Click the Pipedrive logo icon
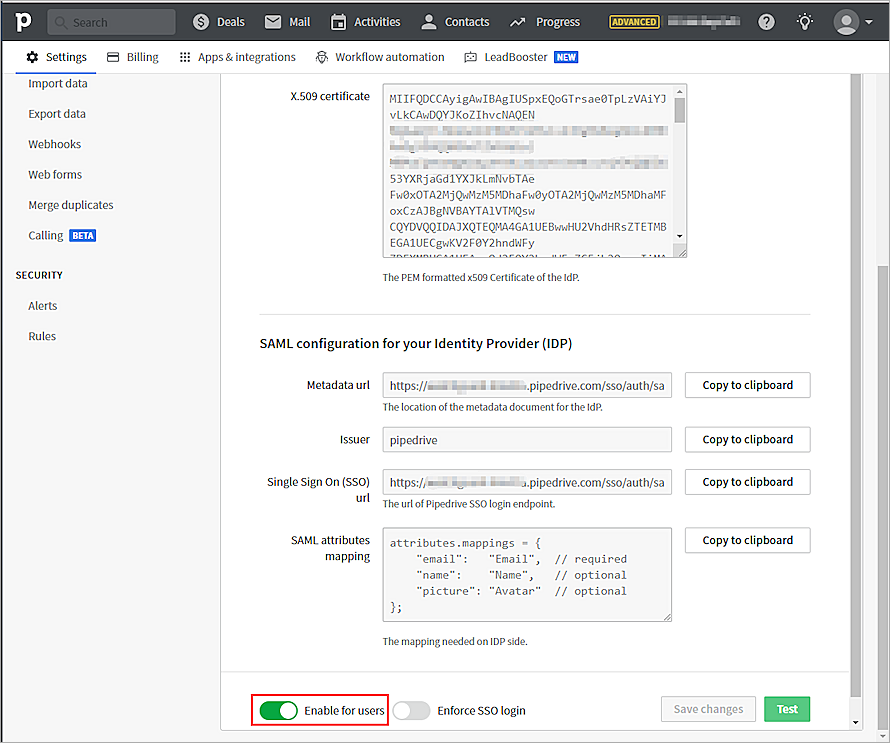Viewport: 890px width, 743px height. [x=22, y=21]
